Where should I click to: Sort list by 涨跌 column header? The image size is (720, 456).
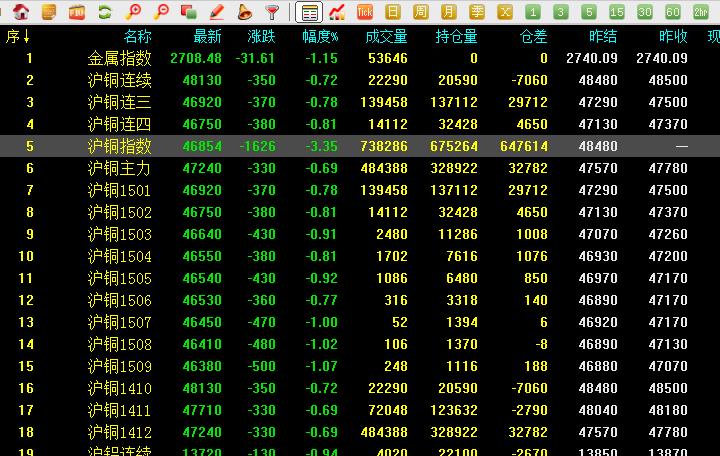click(261, 36)
